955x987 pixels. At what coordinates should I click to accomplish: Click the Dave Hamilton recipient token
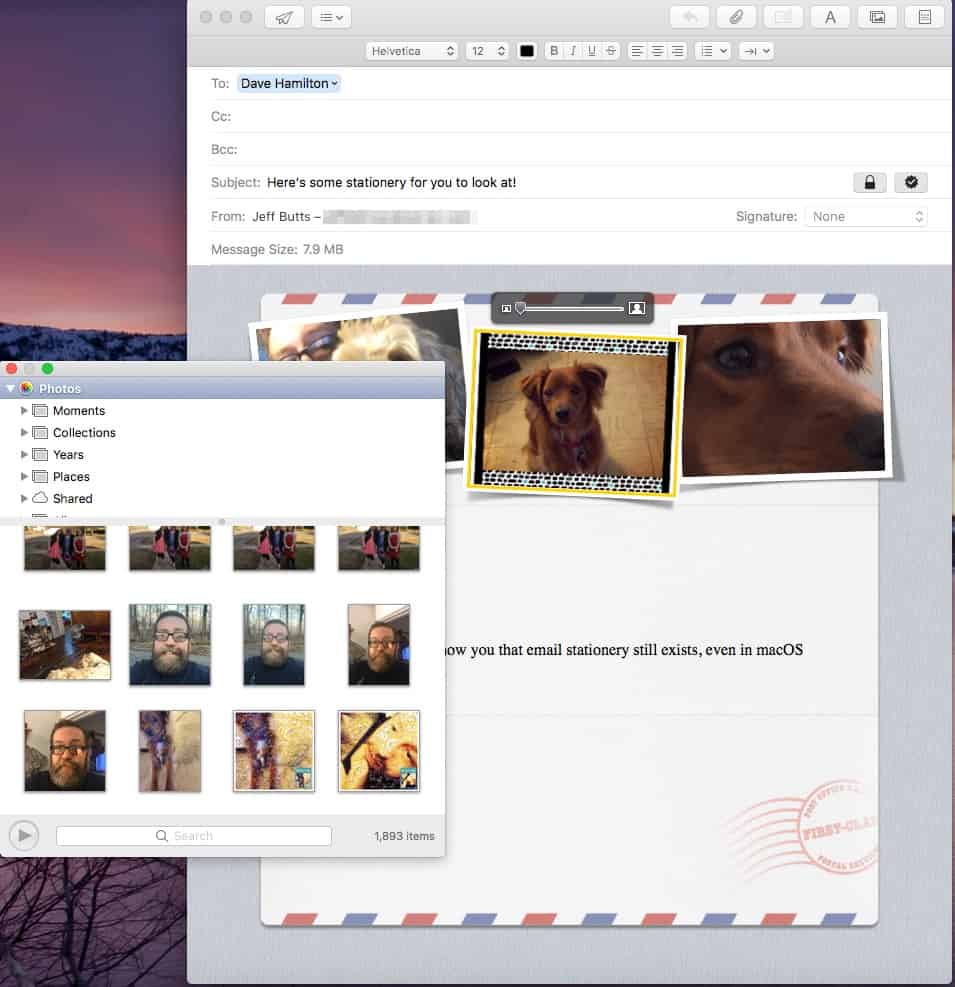click(x=289, y=84)
